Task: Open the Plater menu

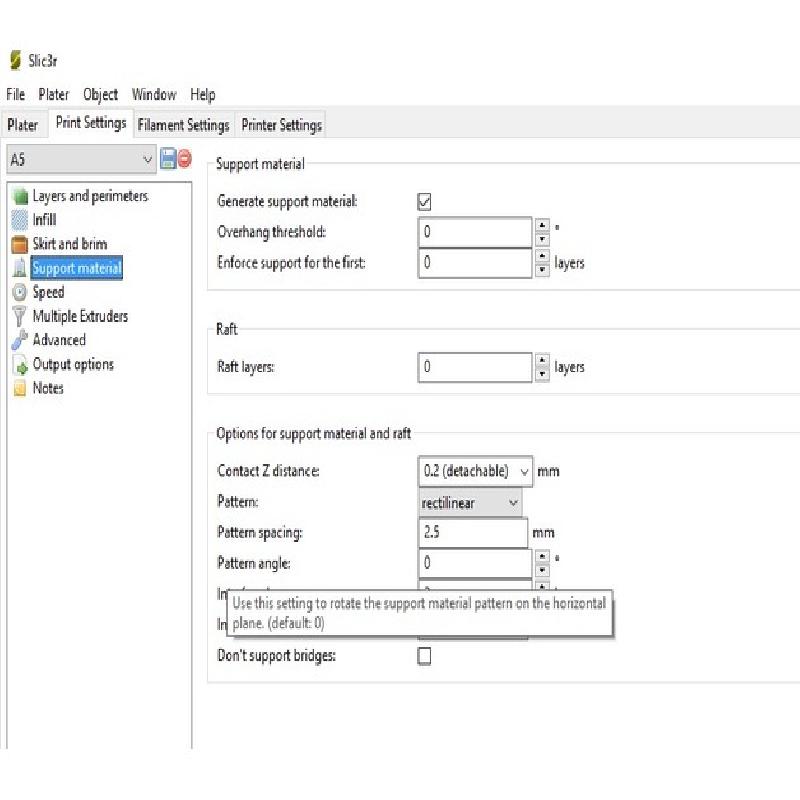Action: 54,94
